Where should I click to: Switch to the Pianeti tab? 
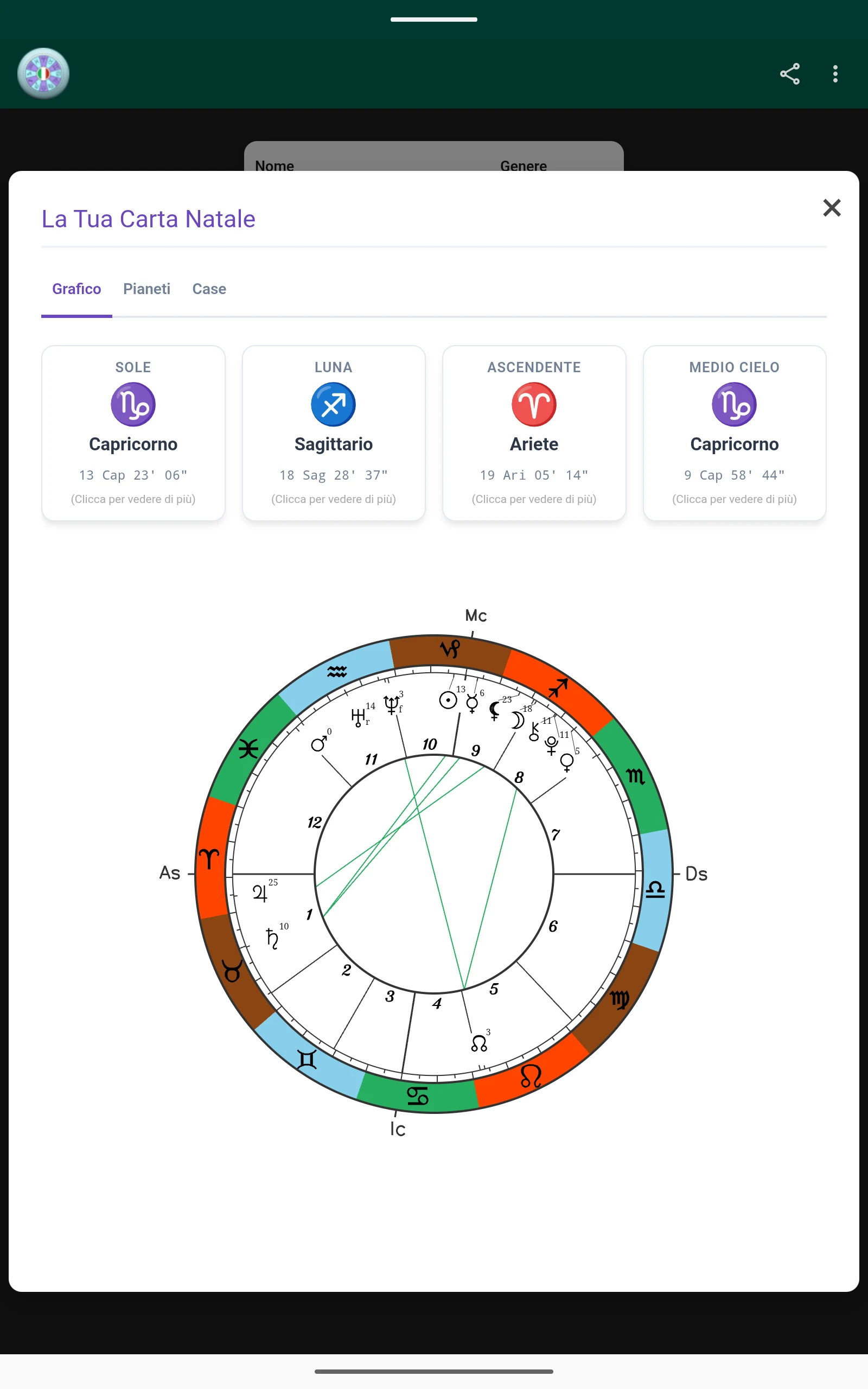[x=146, y=289]
